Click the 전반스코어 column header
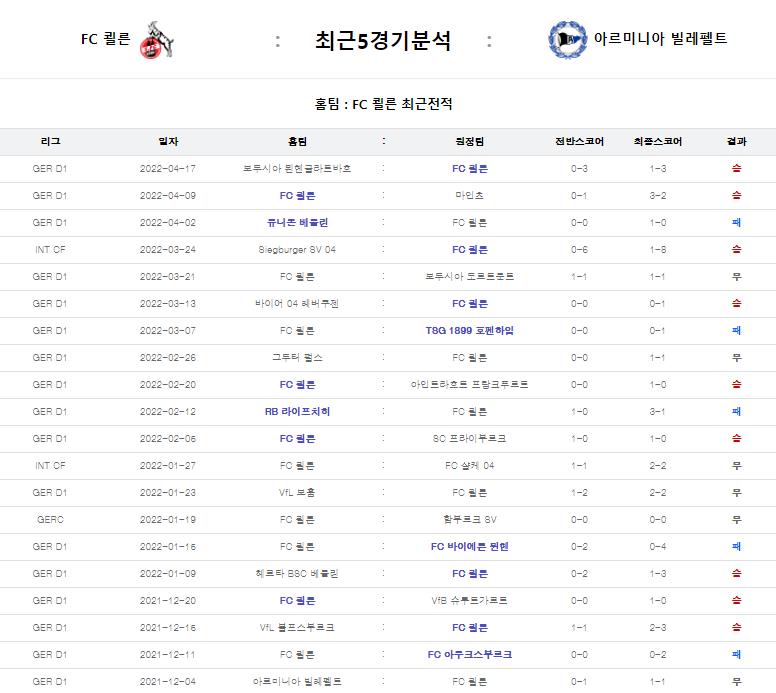This screenshot has width=776, height=693. point(580,142)
